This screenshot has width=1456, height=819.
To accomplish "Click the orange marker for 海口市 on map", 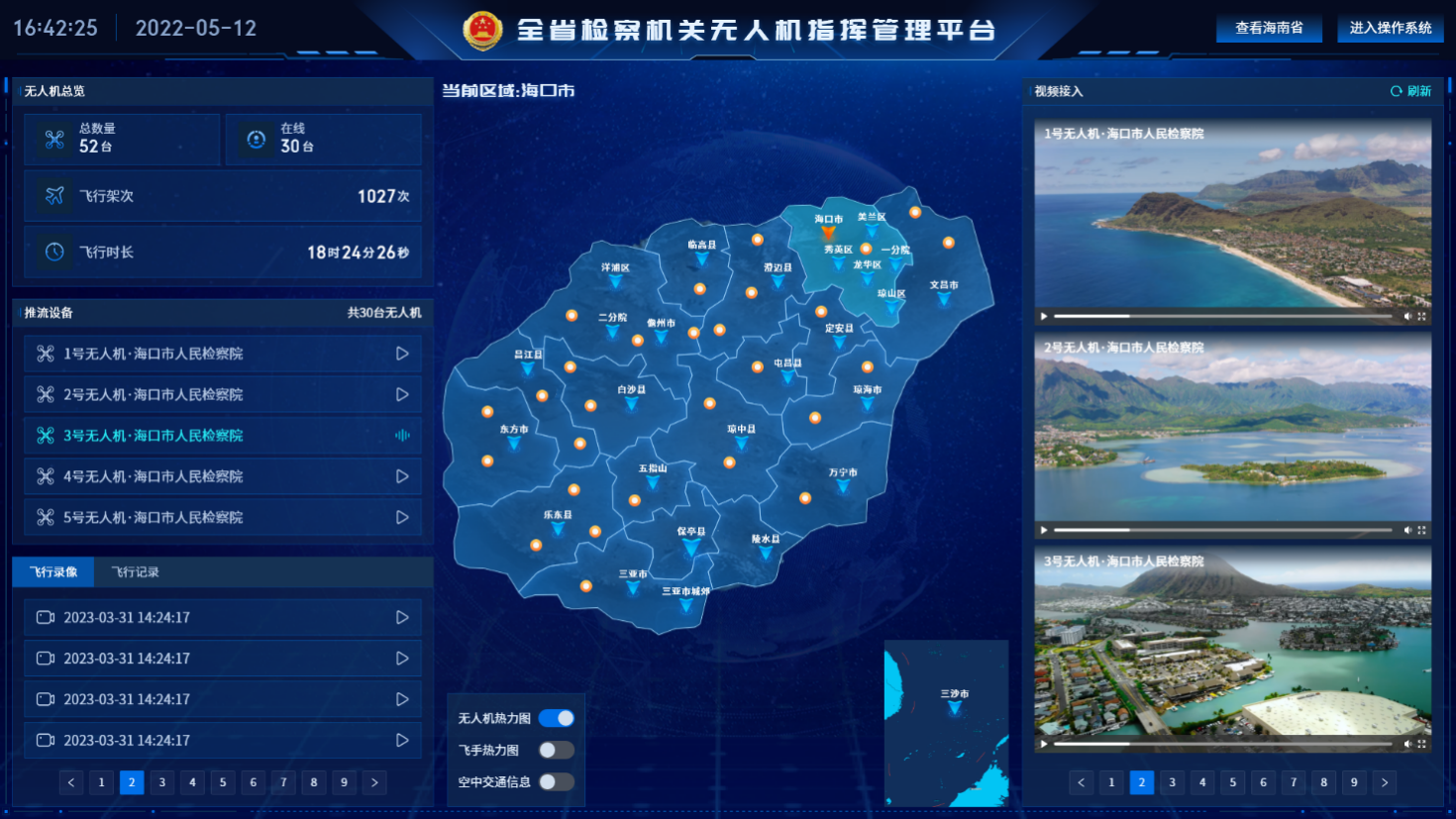I will click(x=828, y=233).
